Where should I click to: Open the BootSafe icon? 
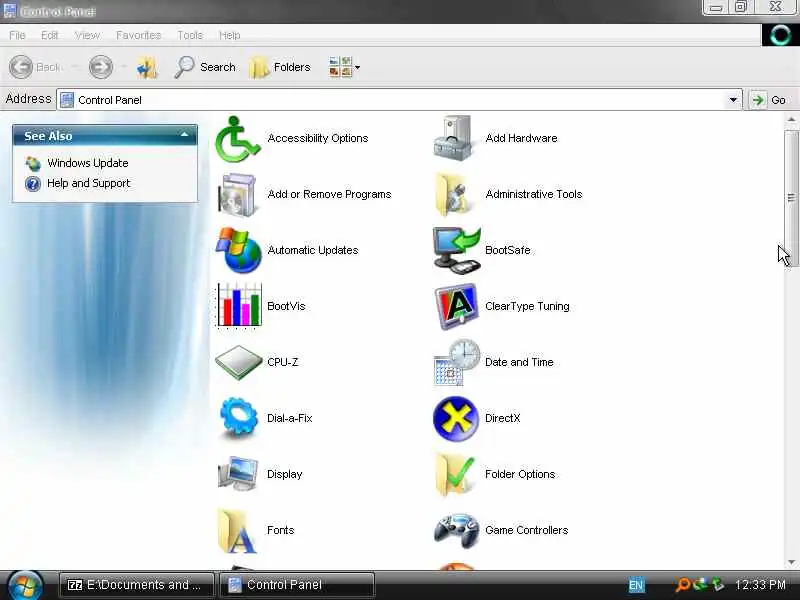pos(457,251)
